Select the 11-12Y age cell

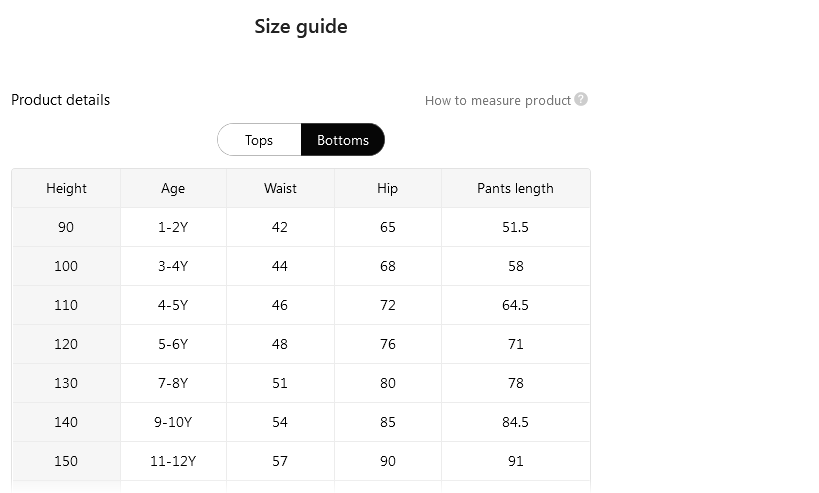[173, 461]
